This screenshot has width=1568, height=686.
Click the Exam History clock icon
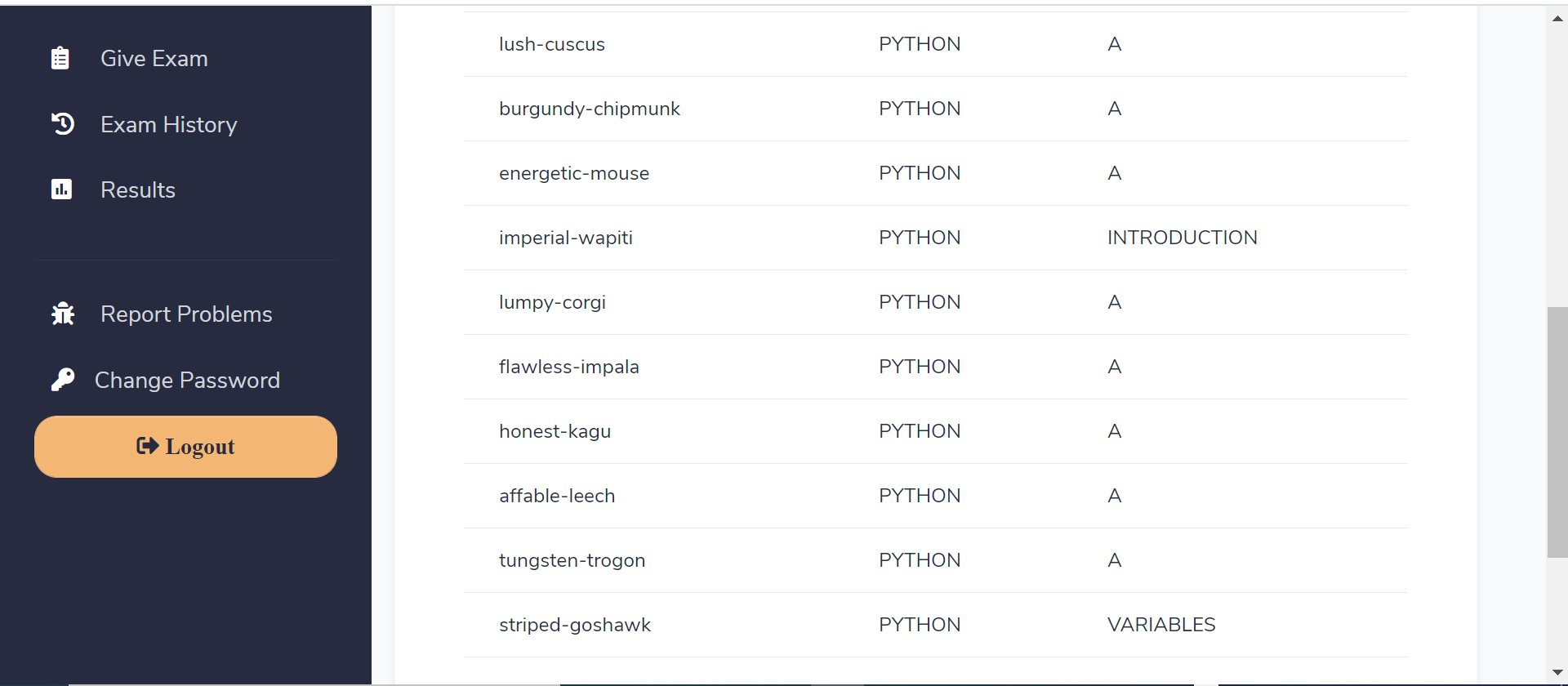(x=63, y=124)
